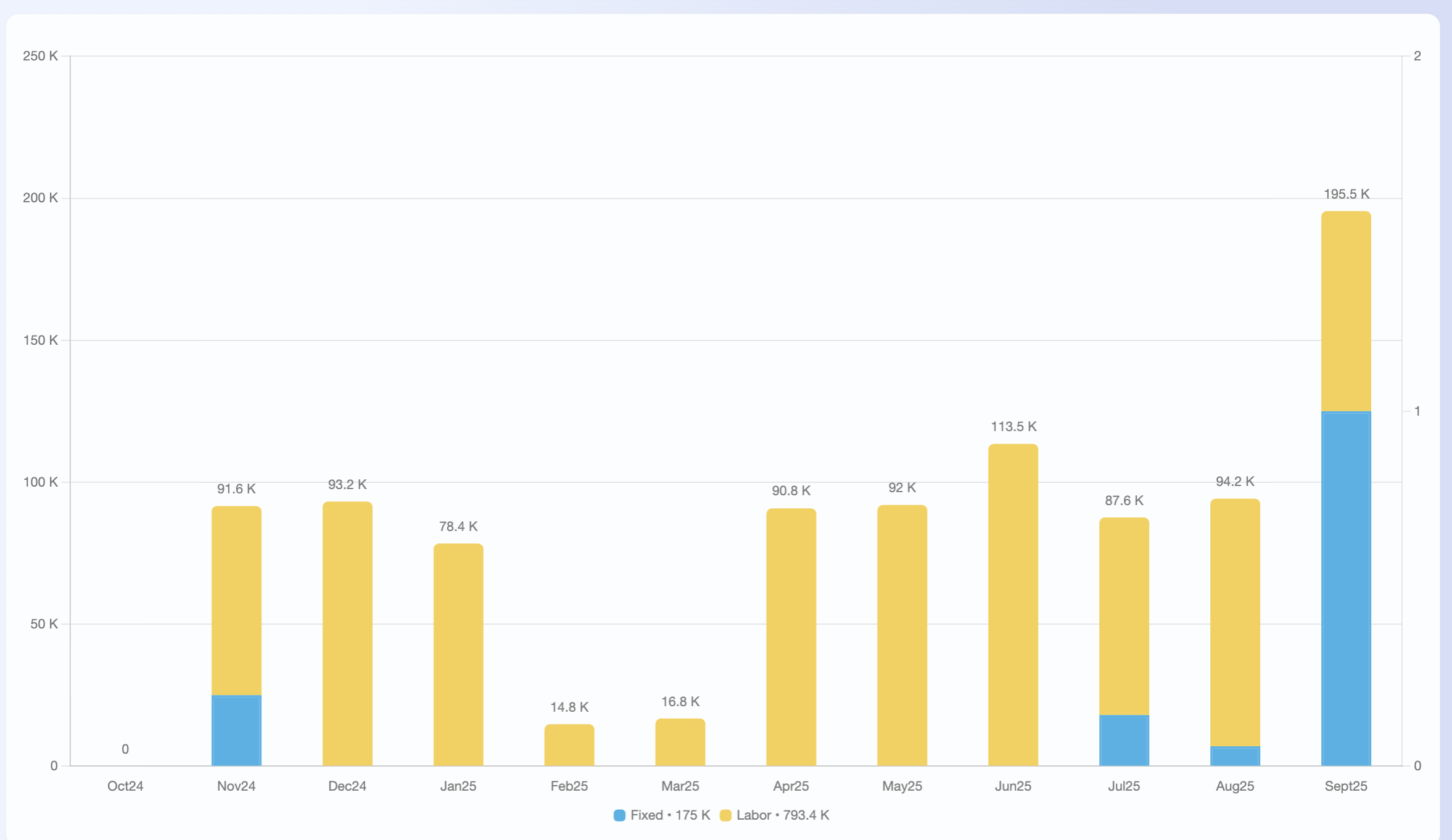Viewport: 1452px width, 840px height.
Task: Click the blue Fixed segment of Jul25 bar
Action: pos(1124,741)
